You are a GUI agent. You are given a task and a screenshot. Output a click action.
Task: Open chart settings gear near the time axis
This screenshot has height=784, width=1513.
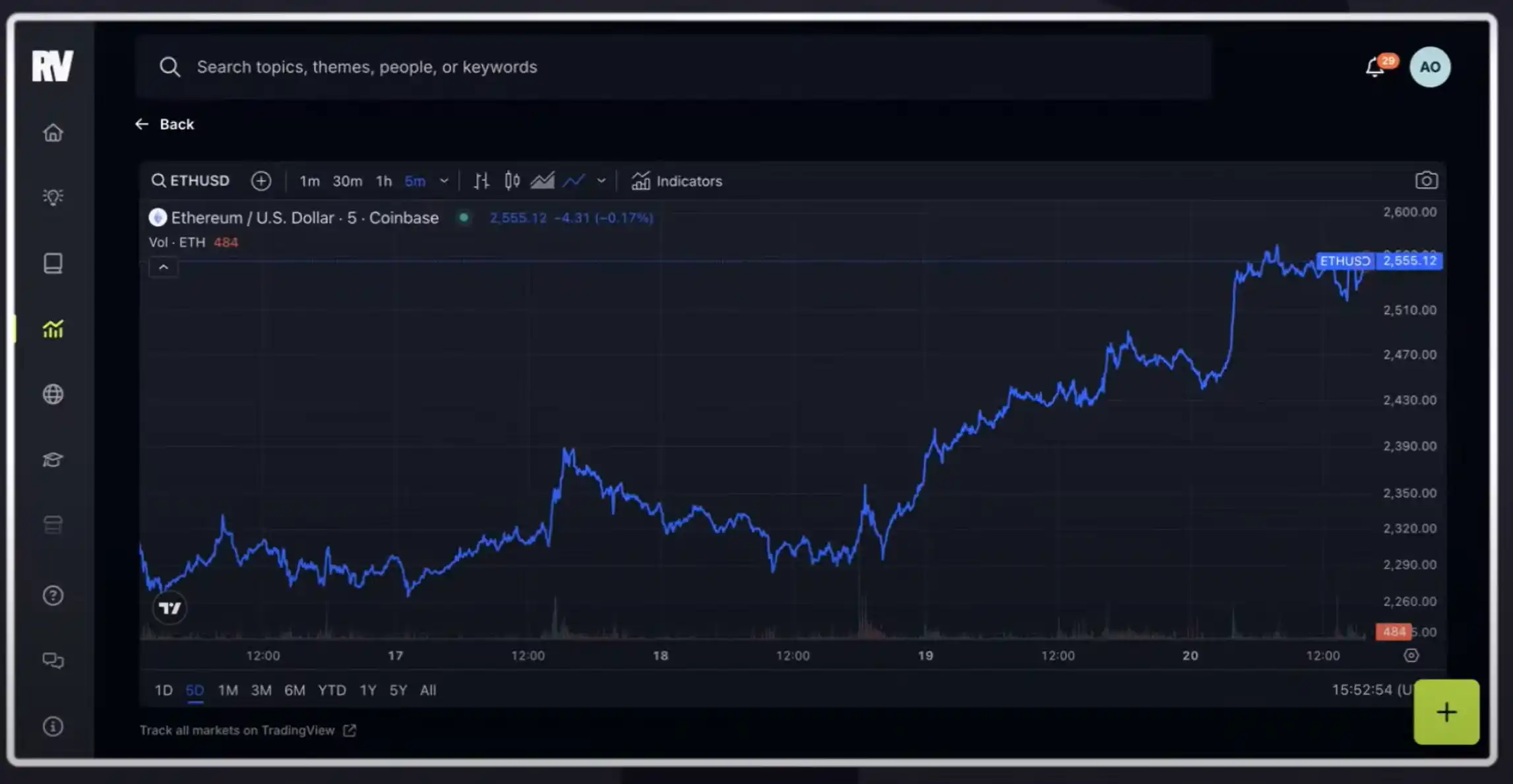click(1411, 655)
